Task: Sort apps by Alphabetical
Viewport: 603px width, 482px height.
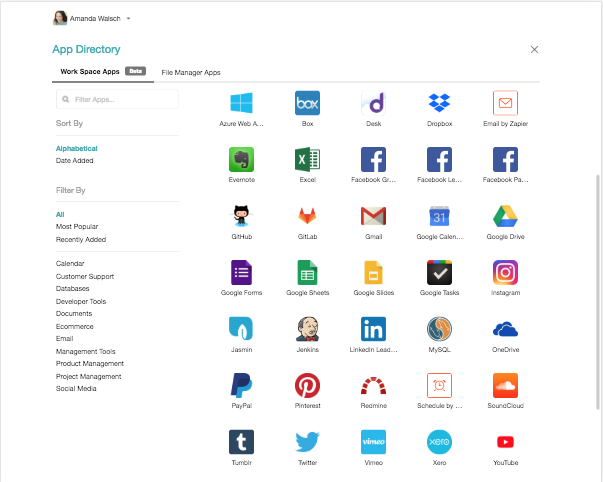Action: coord(77,148)
